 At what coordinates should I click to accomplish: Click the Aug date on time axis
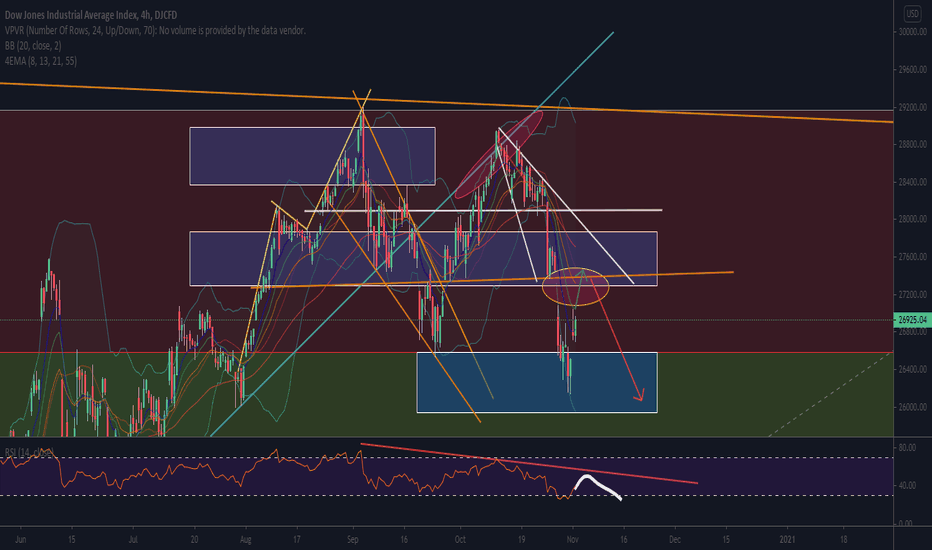click(245, 540)
